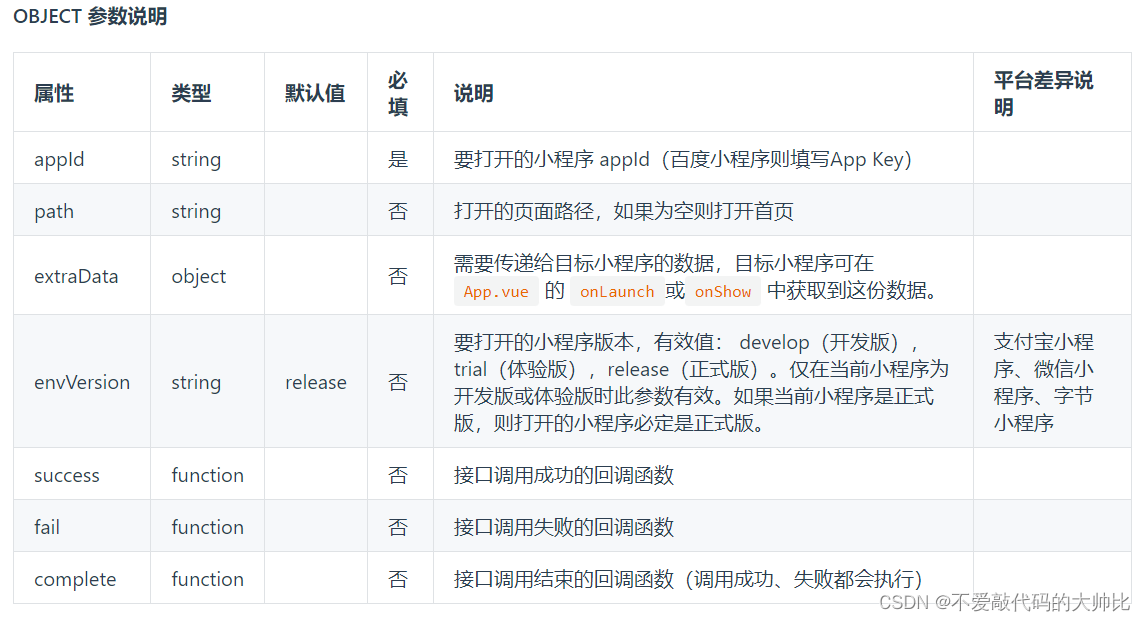Viewport: 1145px width, 621px height.
Task: Click the fail property name cell
Action: [46, 526]
